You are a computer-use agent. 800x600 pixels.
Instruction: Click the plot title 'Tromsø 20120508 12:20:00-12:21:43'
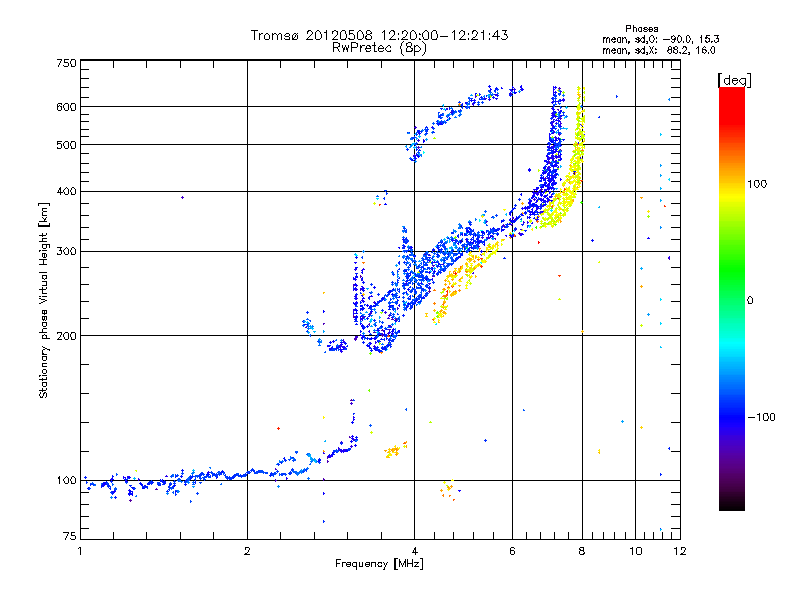coord(379,35)
